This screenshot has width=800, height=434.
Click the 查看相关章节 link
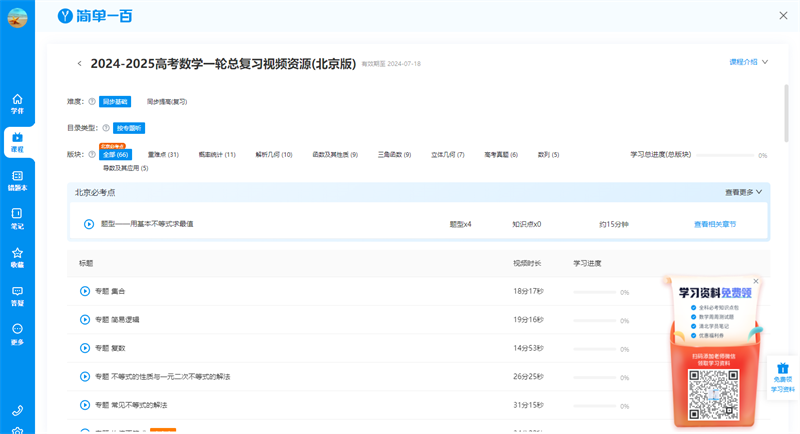click(715, 225)
